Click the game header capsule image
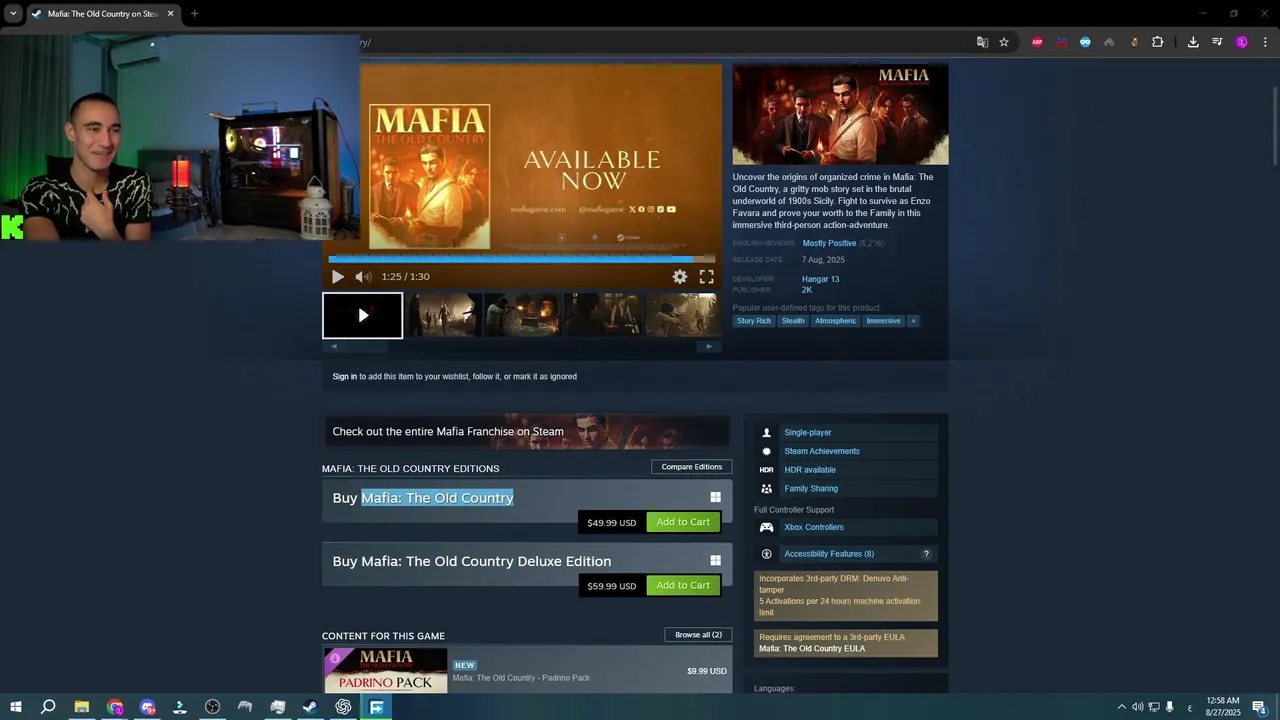Image resolution: width=1280 pixels, height=720 pixels. [x=840, y=114]
